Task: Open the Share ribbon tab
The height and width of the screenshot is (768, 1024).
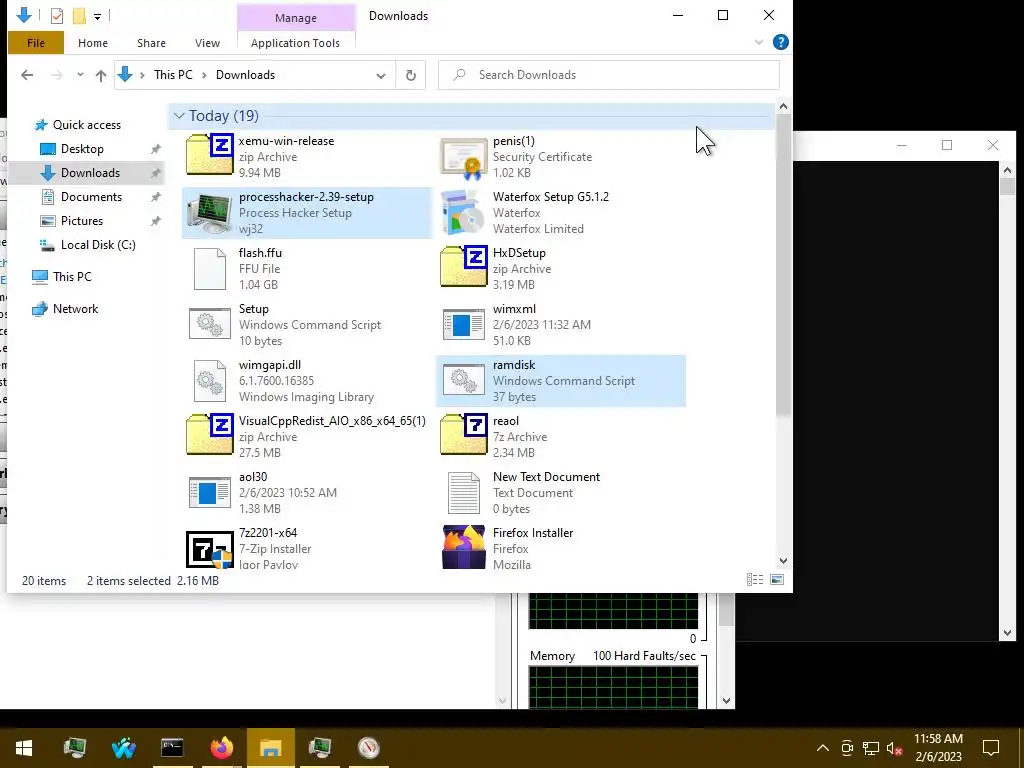Action: click(151, 43)
